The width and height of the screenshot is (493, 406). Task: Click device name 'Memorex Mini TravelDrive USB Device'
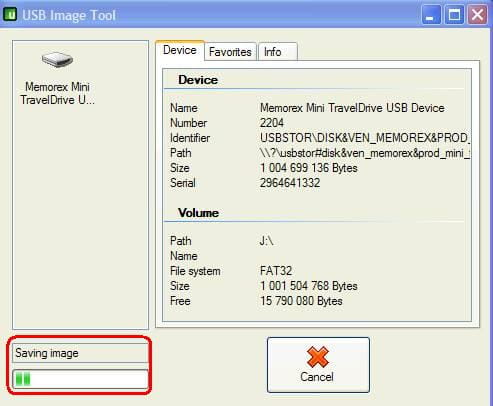[352, 108]
